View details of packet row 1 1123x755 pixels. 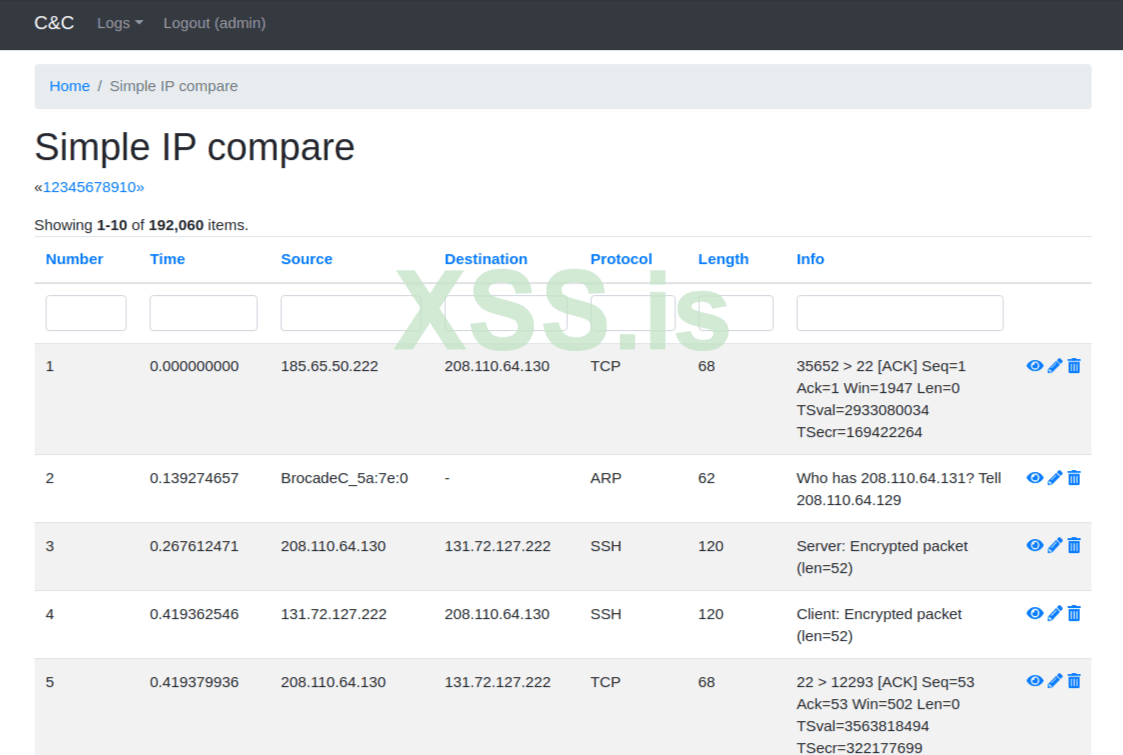[1035, 366]
